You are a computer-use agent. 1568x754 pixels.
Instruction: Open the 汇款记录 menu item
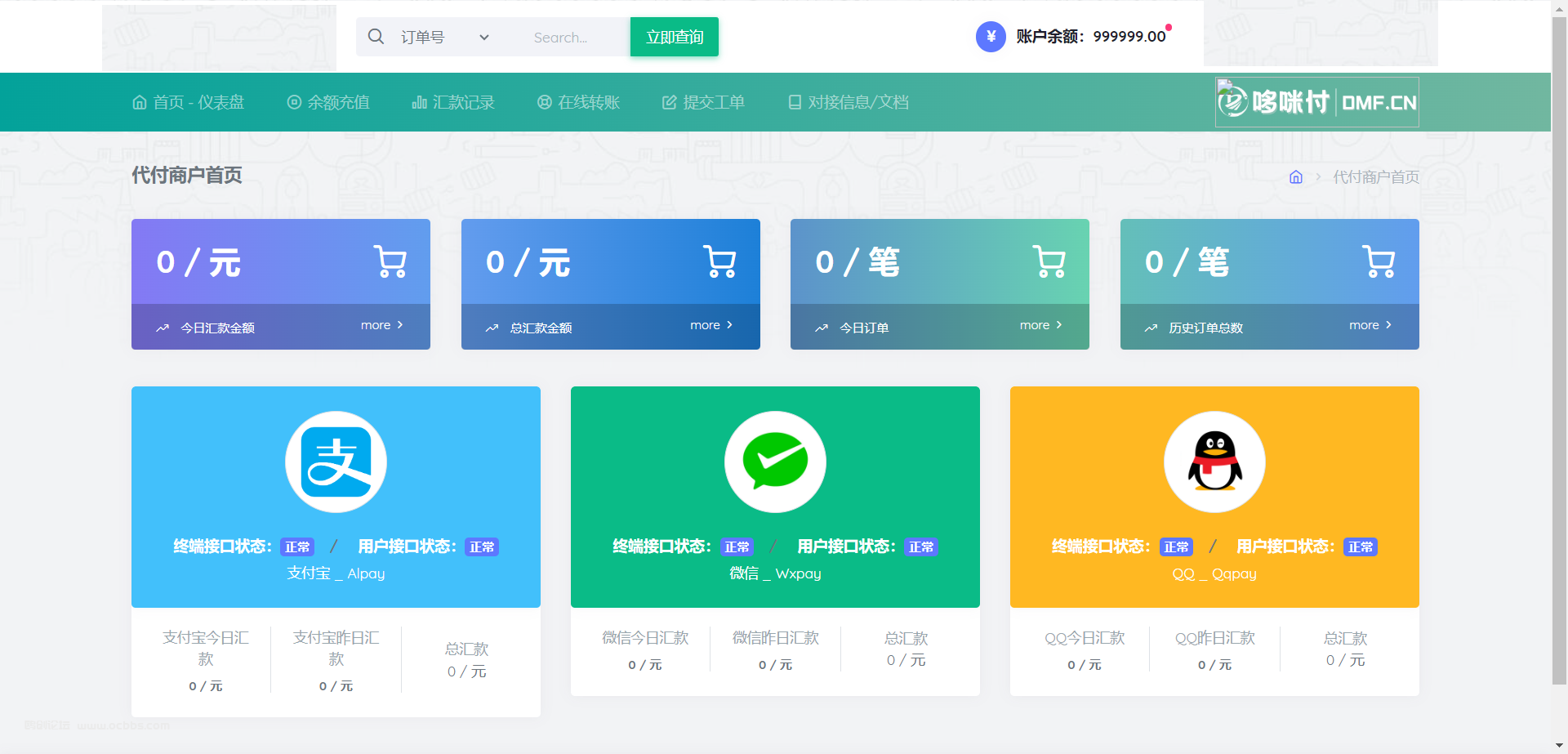pyautogui.click(x=454, y=102)
